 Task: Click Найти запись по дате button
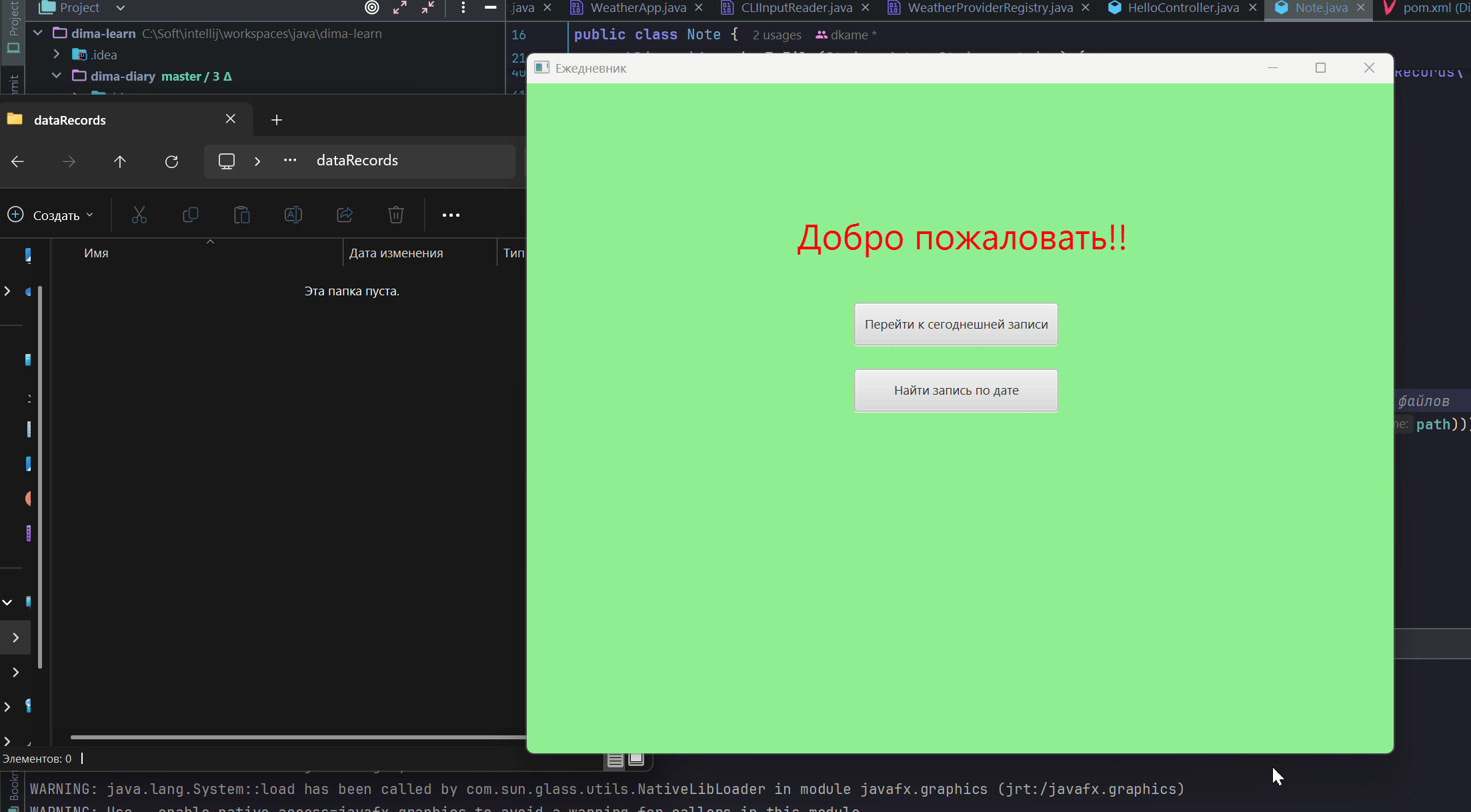(x=956, y=391)
